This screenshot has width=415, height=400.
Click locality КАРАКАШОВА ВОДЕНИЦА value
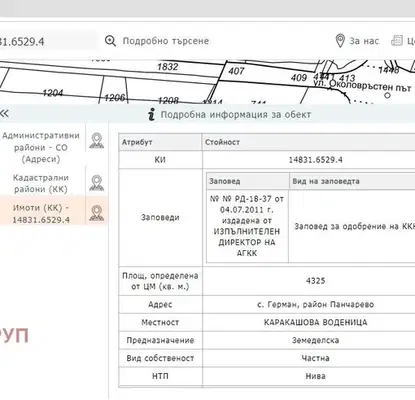[x=315, y=323]
